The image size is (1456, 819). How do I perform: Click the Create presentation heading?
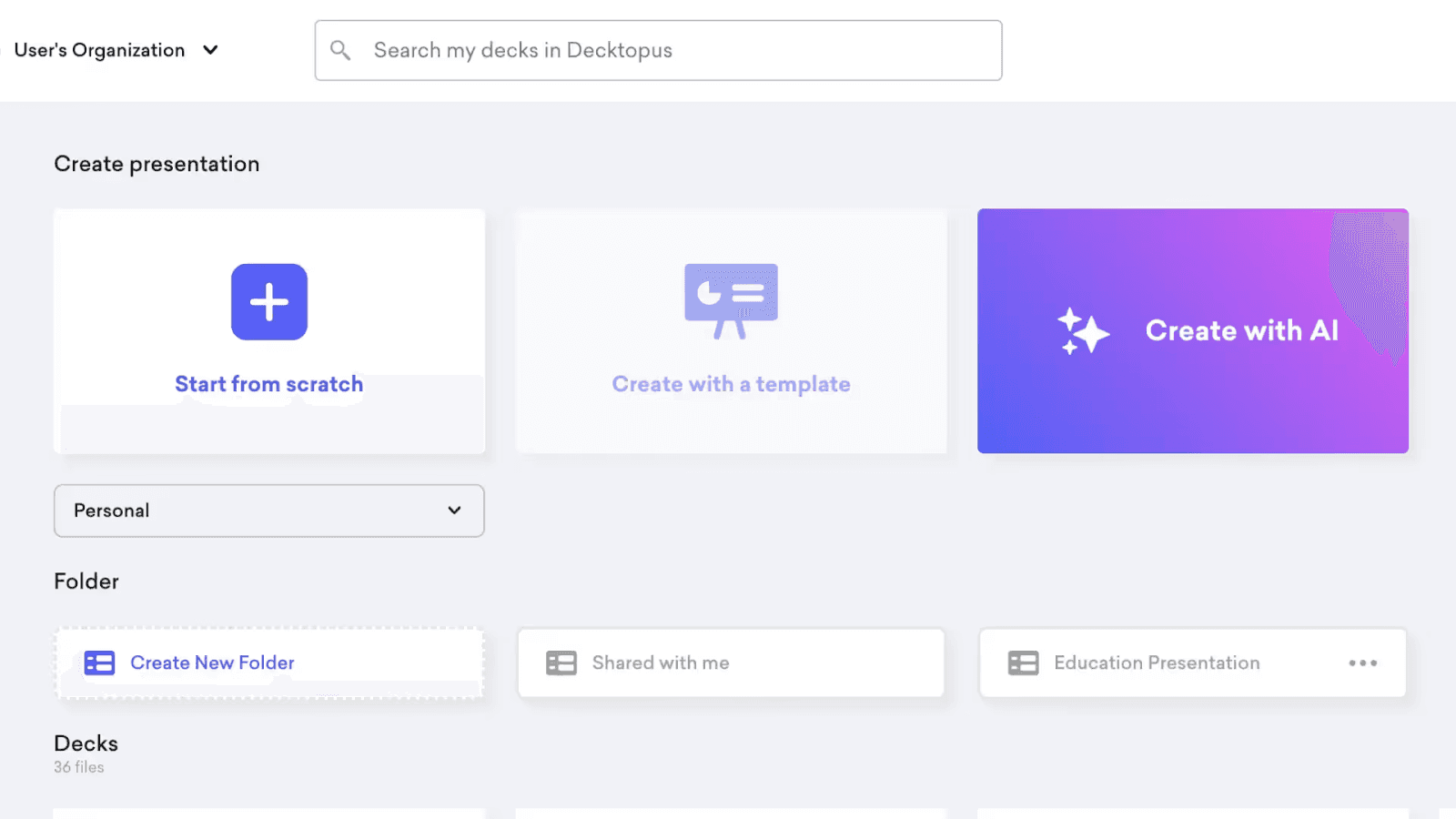pyautogui.click(x=157, y=164)
